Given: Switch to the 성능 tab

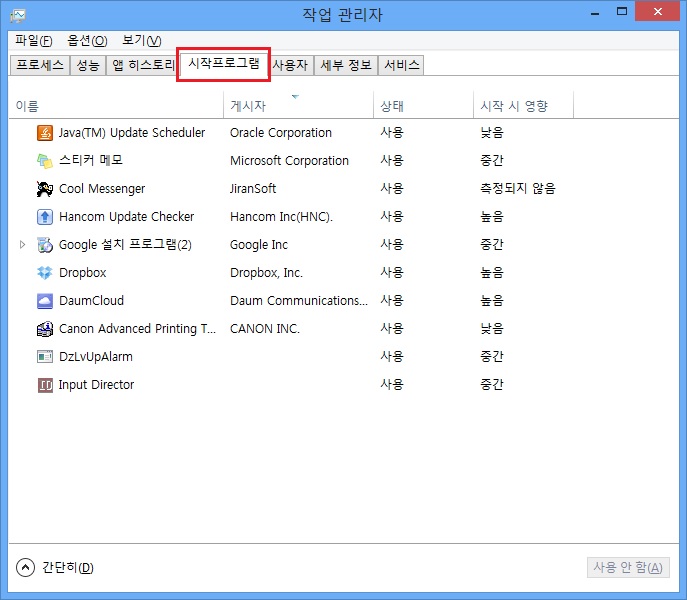Looking at the screenshot, I should 88,65.
